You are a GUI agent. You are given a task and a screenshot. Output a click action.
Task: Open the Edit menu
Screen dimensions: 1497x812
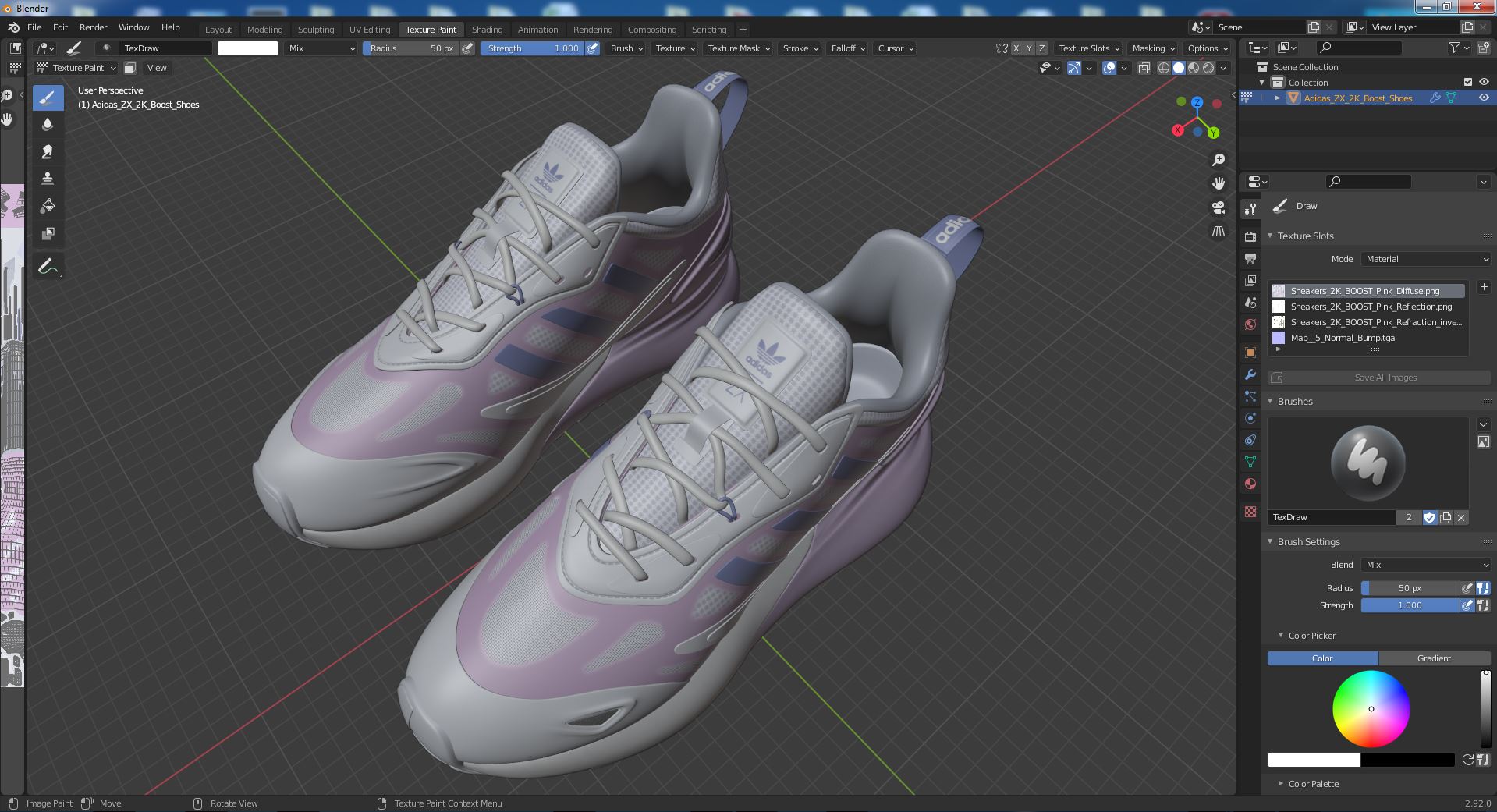pyautogui.click(x=60, y=27)
